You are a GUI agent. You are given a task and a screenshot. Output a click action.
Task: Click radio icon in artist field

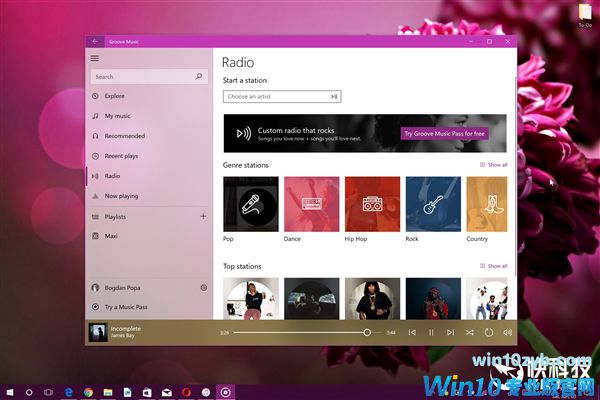(x=334, y=96)
